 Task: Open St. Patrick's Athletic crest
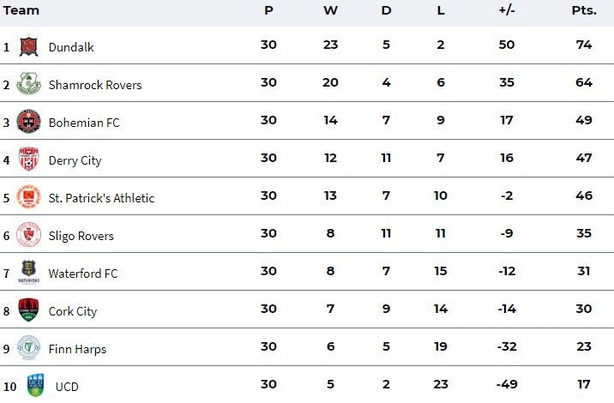point(29,197)
